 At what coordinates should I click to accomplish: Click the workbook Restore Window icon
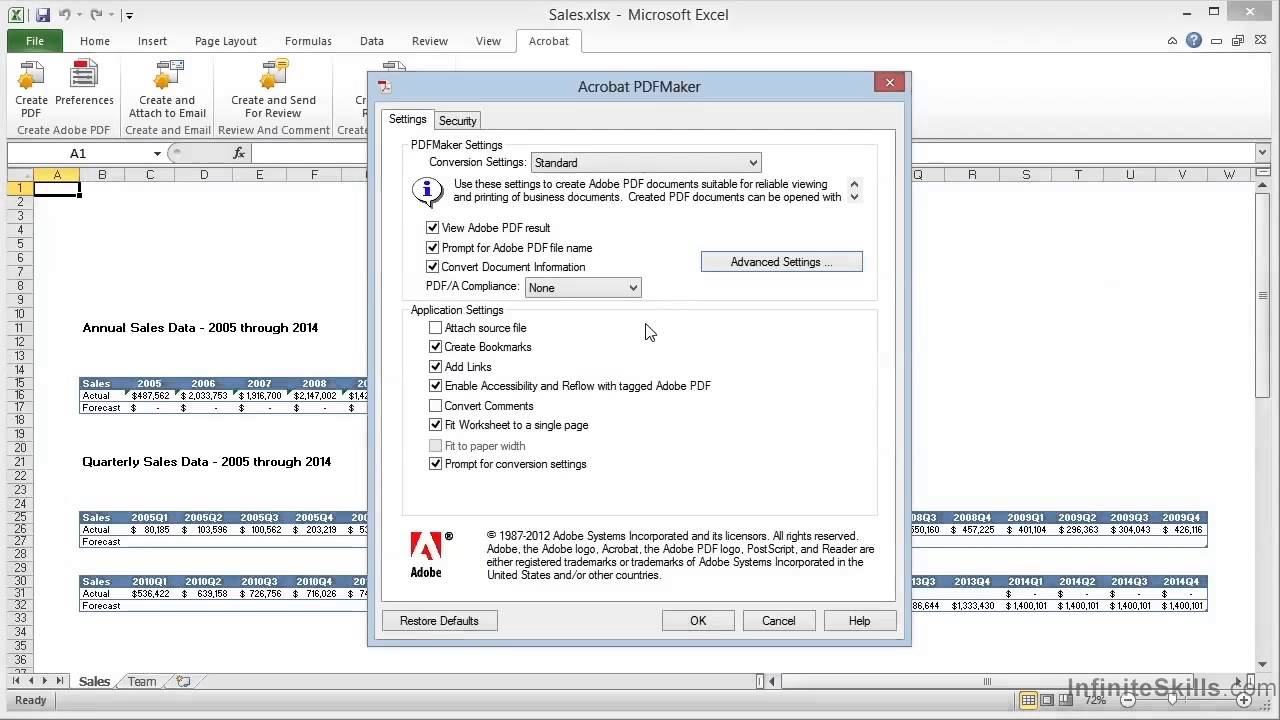1238,41
